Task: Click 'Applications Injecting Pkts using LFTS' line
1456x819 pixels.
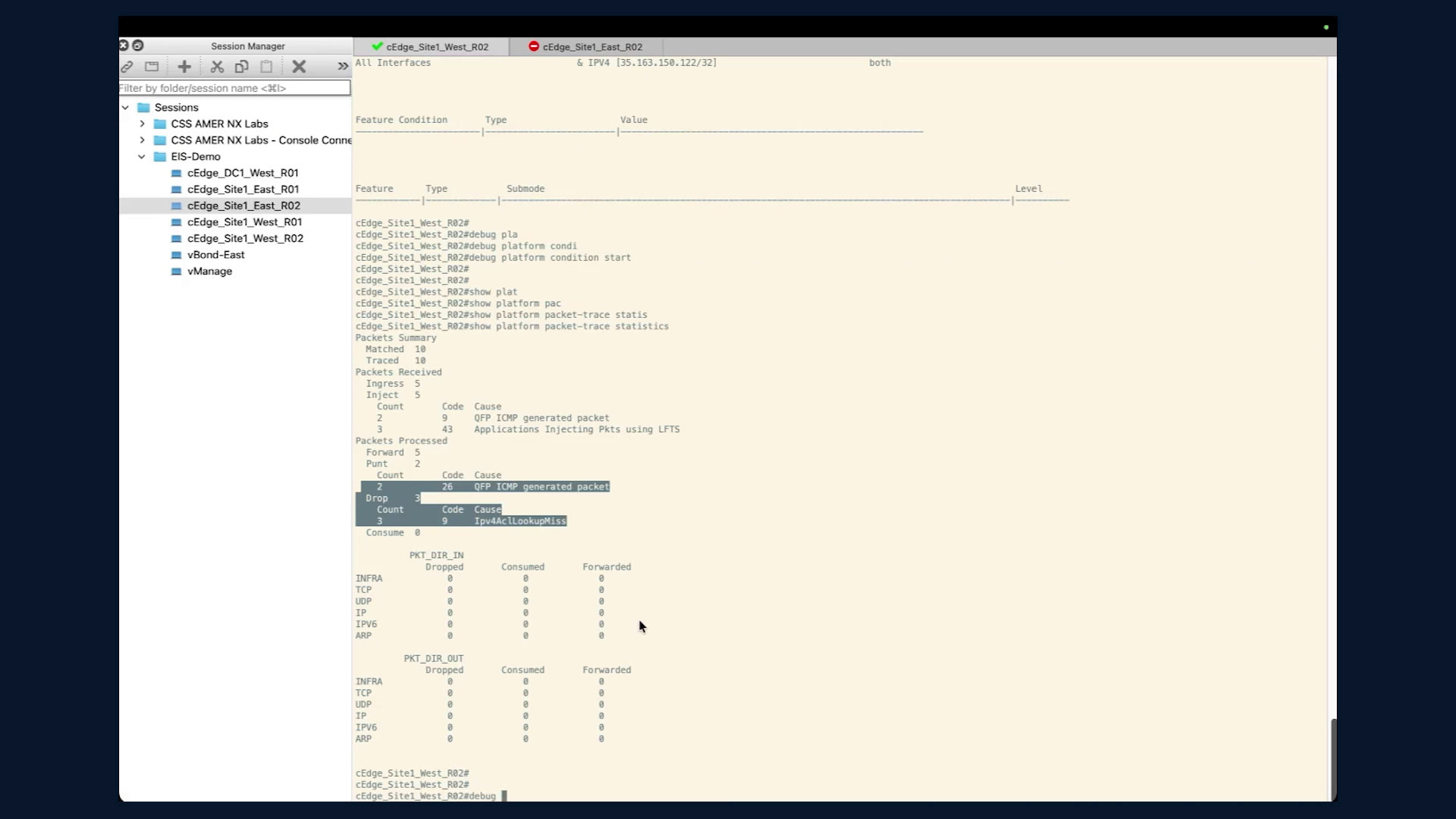Action: click(x=576, y=429)
